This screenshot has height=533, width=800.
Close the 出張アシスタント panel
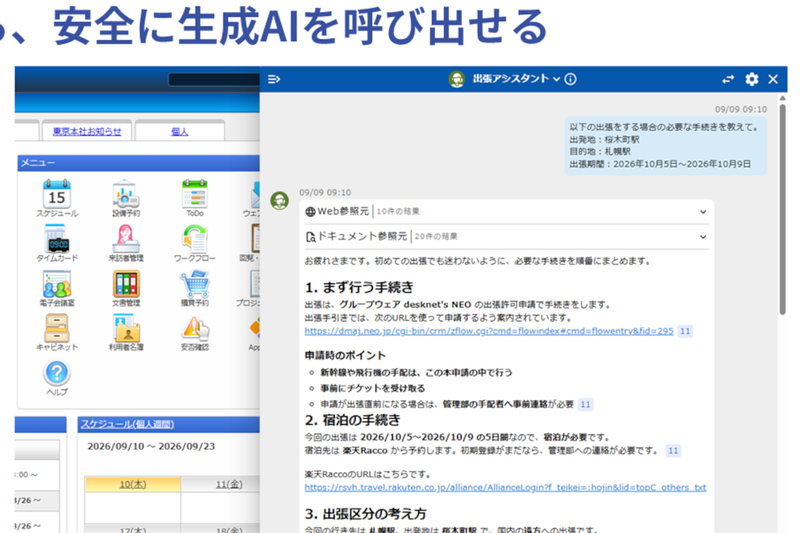click(773, 79)
